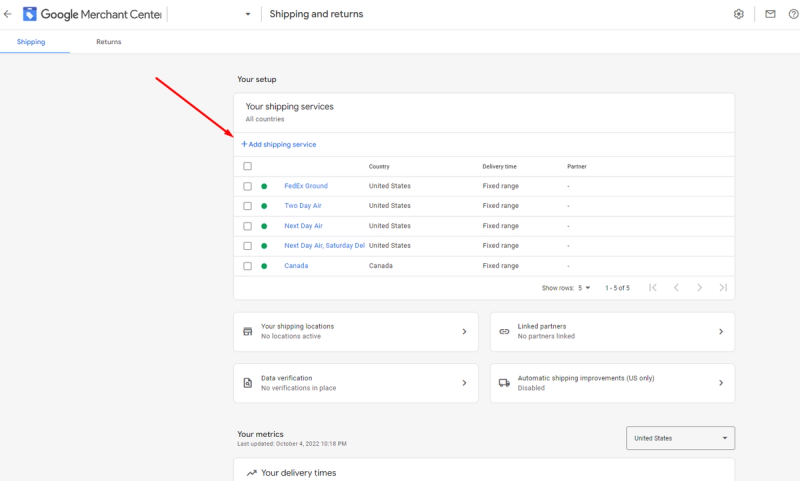
Task: Open the United States metrics country dropdown
Action: tap(680, 438)
